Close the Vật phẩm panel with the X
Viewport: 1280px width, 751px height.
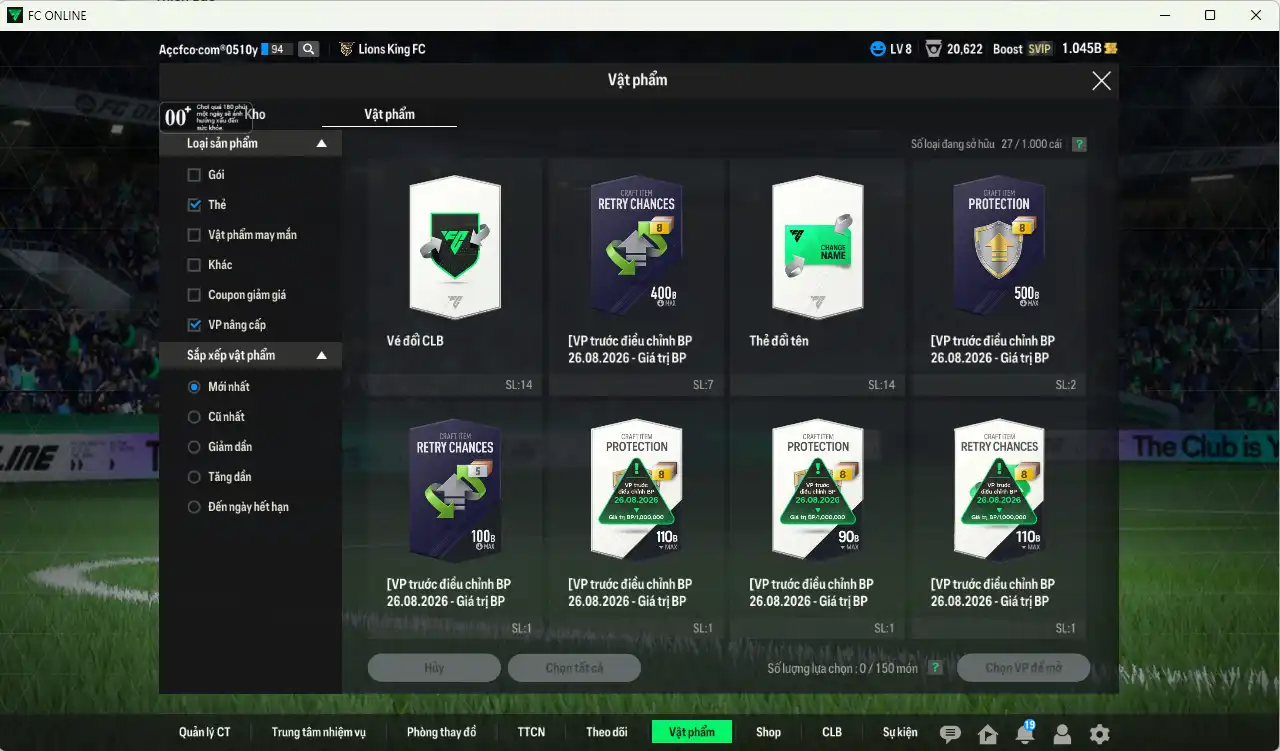click(x=1101, y=81)
